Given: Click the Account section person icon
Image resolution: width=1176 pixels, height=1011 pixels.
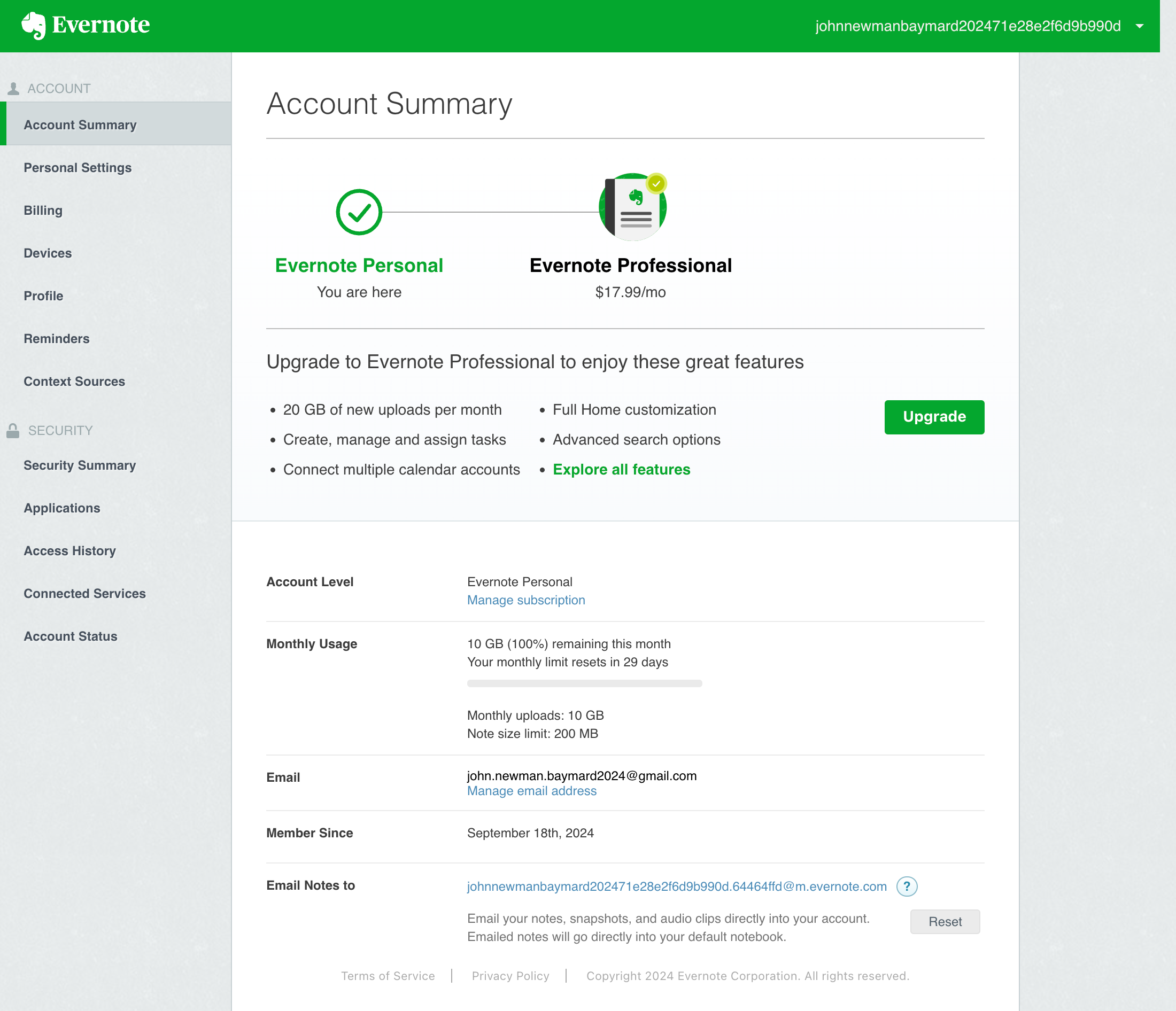Looking at the screenshot, I should pos(13,89).
